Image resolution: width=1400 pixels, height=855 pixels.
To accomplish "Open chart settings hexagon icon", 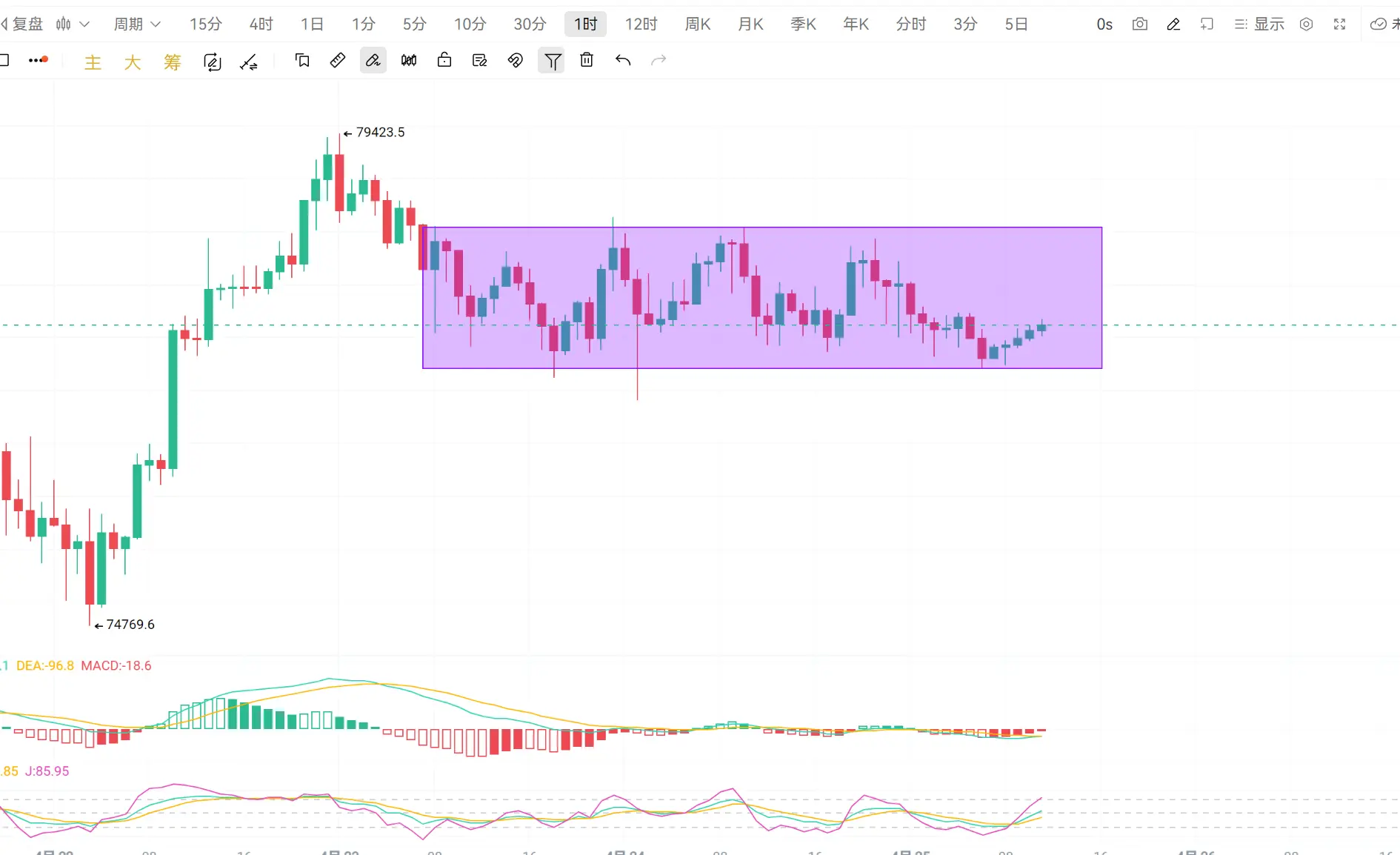I will point(1307,24).
